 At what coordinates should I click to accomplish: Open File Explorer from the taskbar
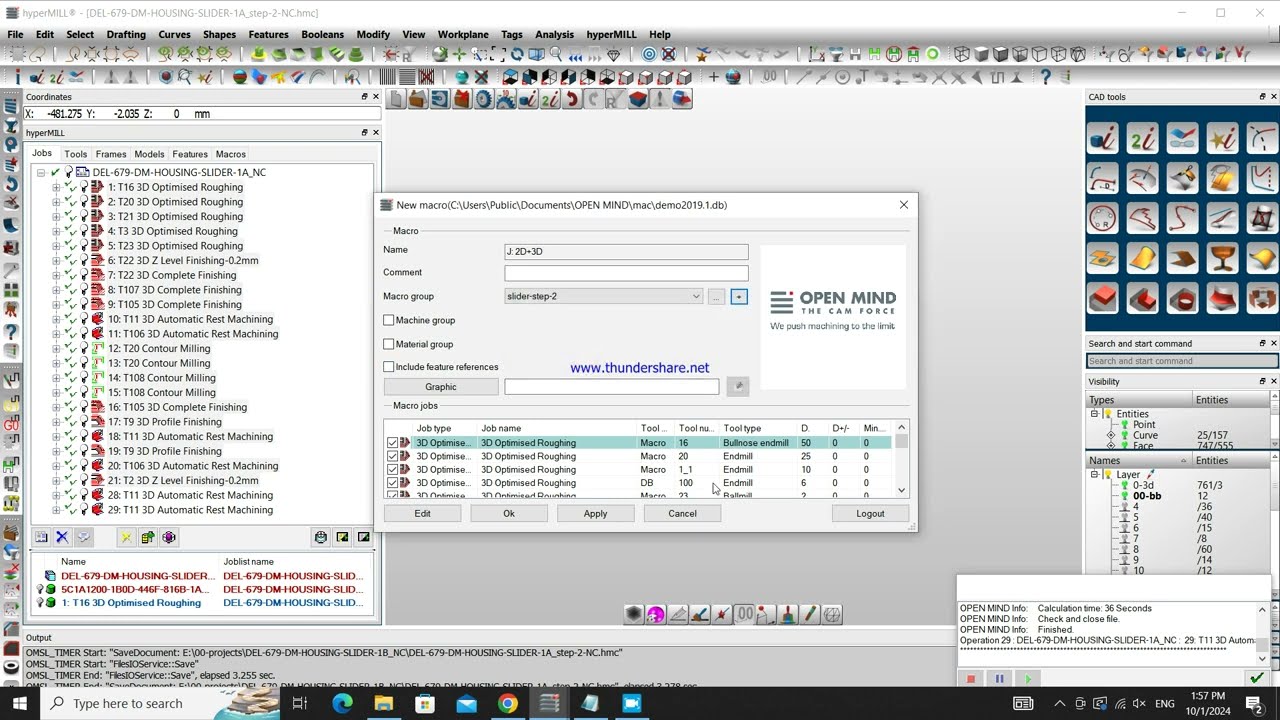pos(383,703)
